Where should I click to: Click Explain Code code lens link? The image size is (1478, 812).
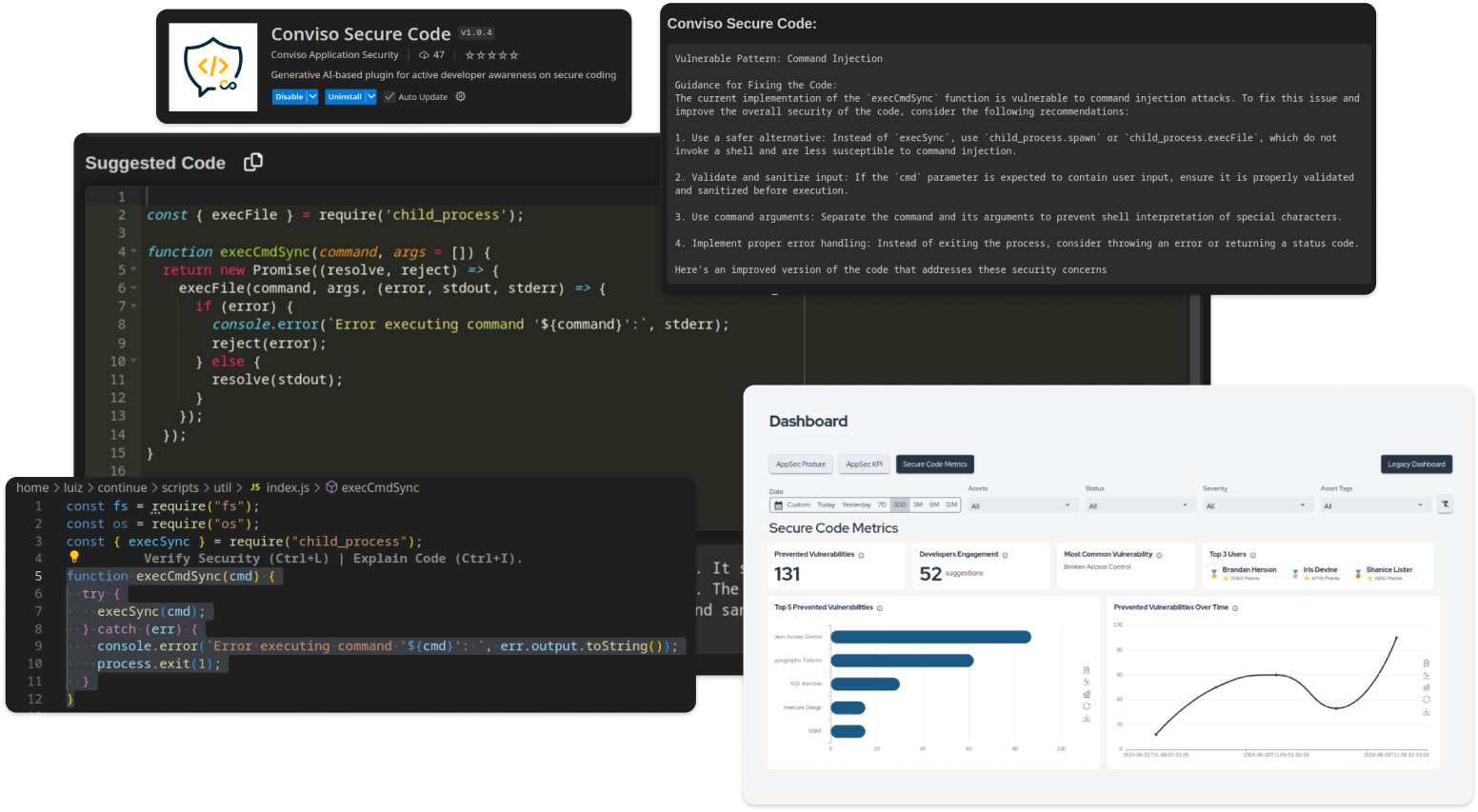436,559
